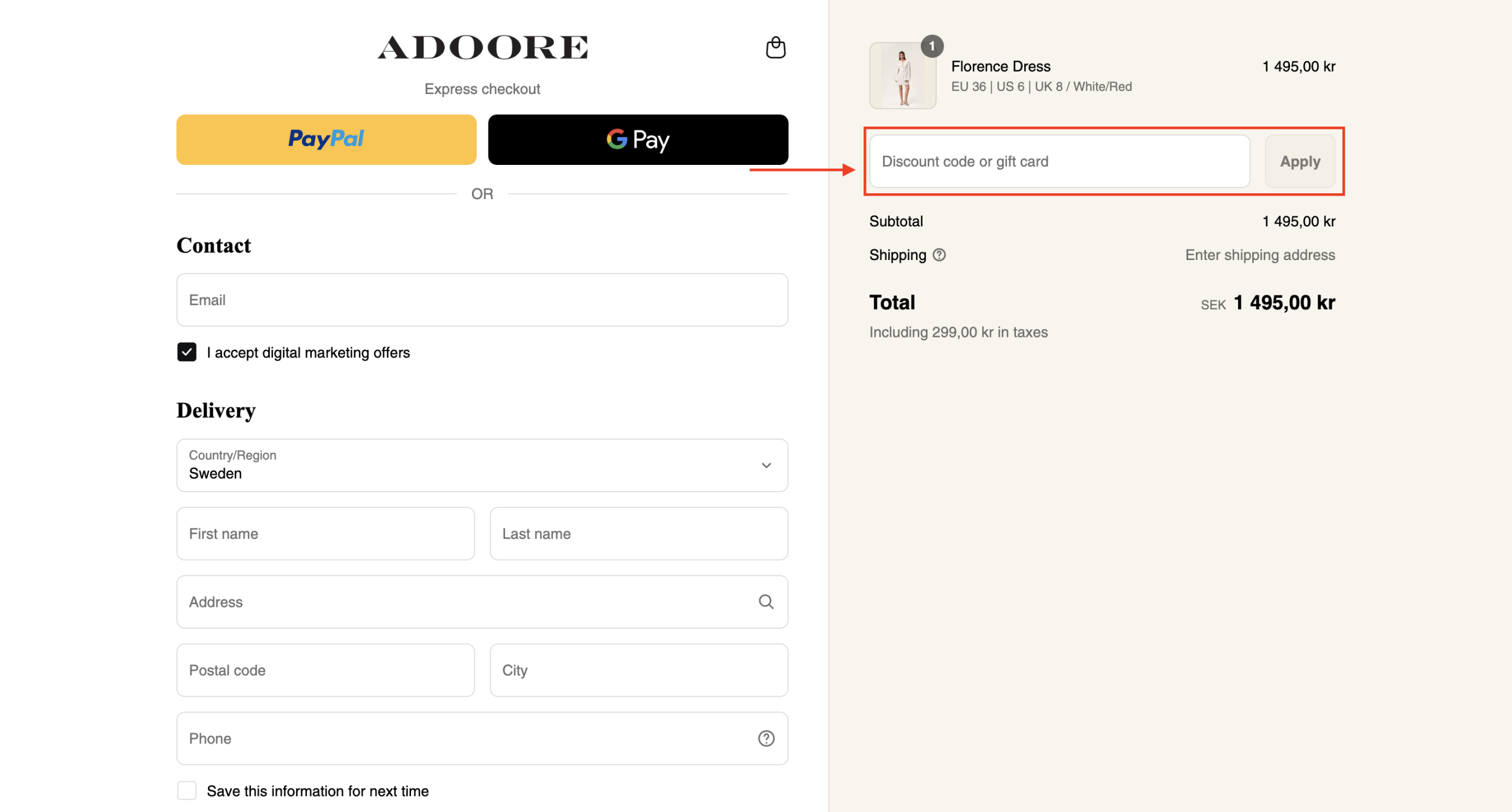Focus the Address input field

pos(482,602)
